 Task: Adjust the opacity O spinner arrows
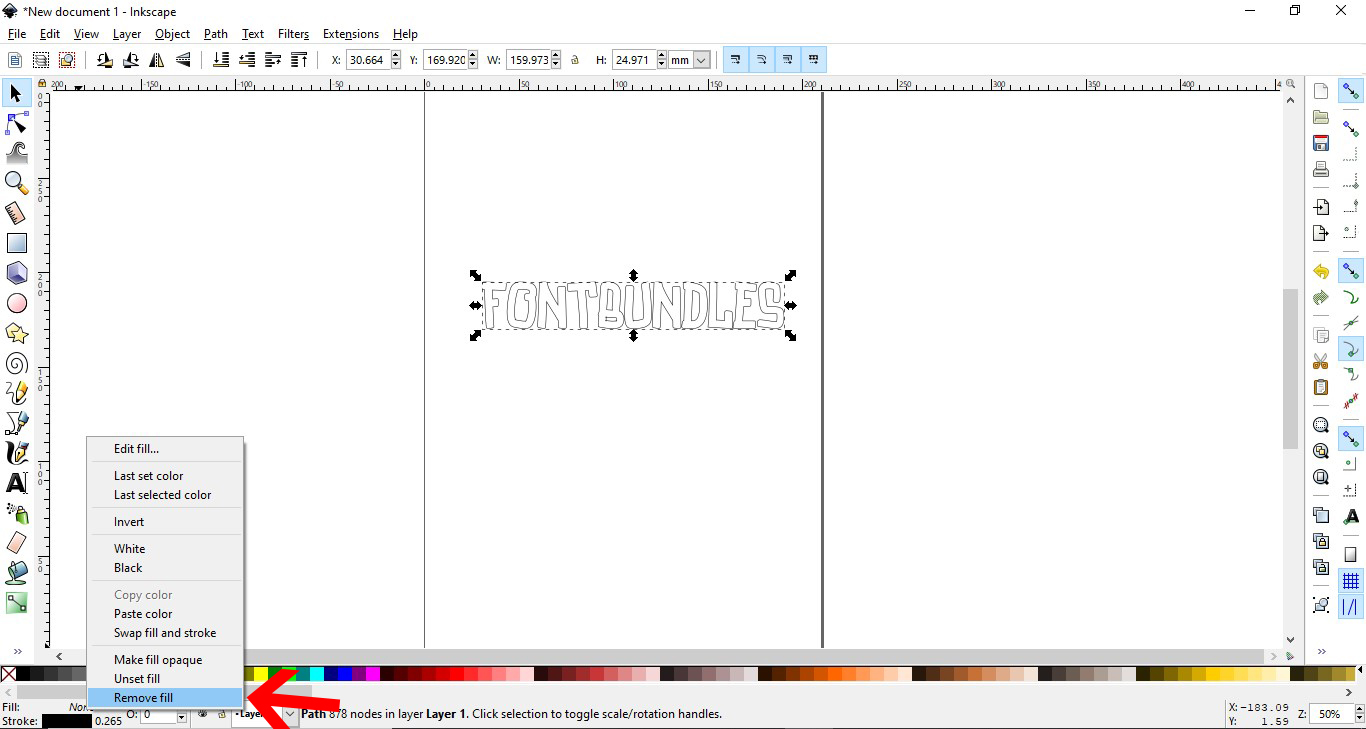182,716
